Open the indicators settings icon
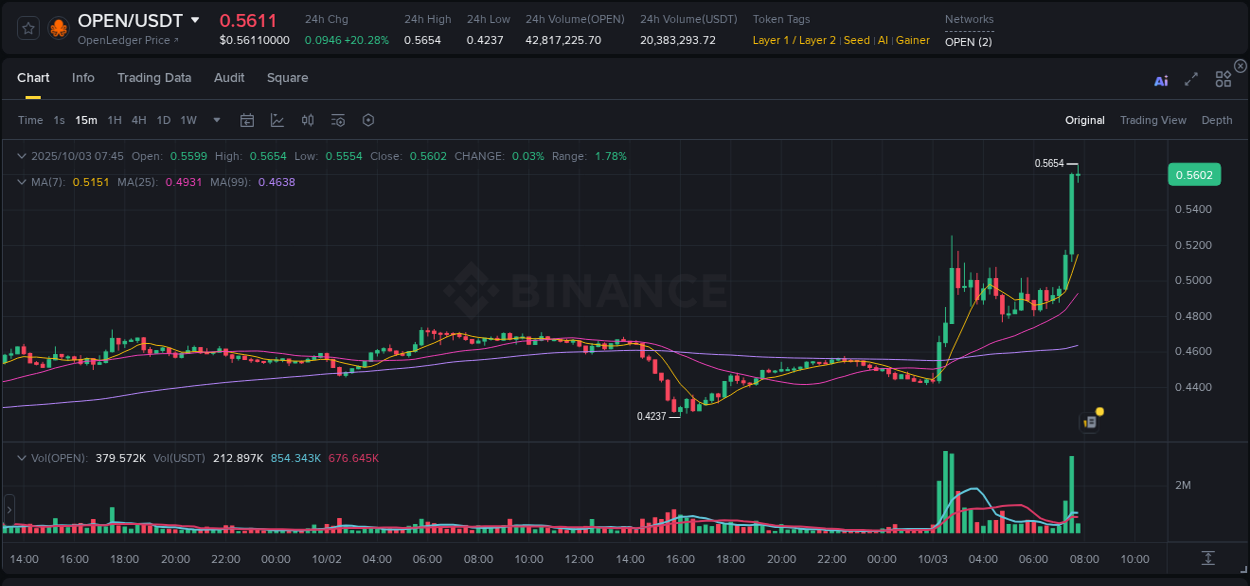1250x586 pixels. point(338,120)
